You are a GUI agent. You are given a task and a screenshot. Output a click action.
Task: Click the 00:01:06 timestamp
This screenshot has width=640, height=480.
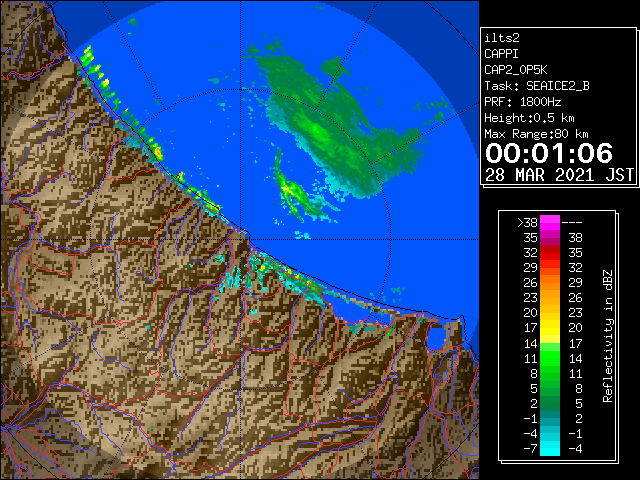[x=549, y=153]
